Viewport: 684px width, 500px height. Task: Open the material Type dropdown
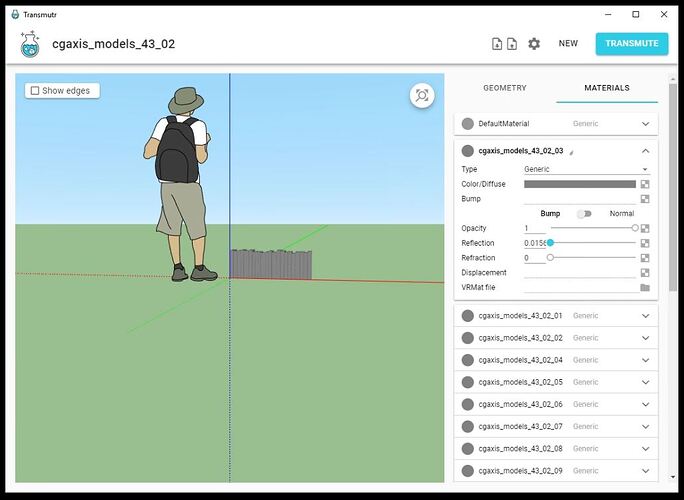[x=587, y=169]
